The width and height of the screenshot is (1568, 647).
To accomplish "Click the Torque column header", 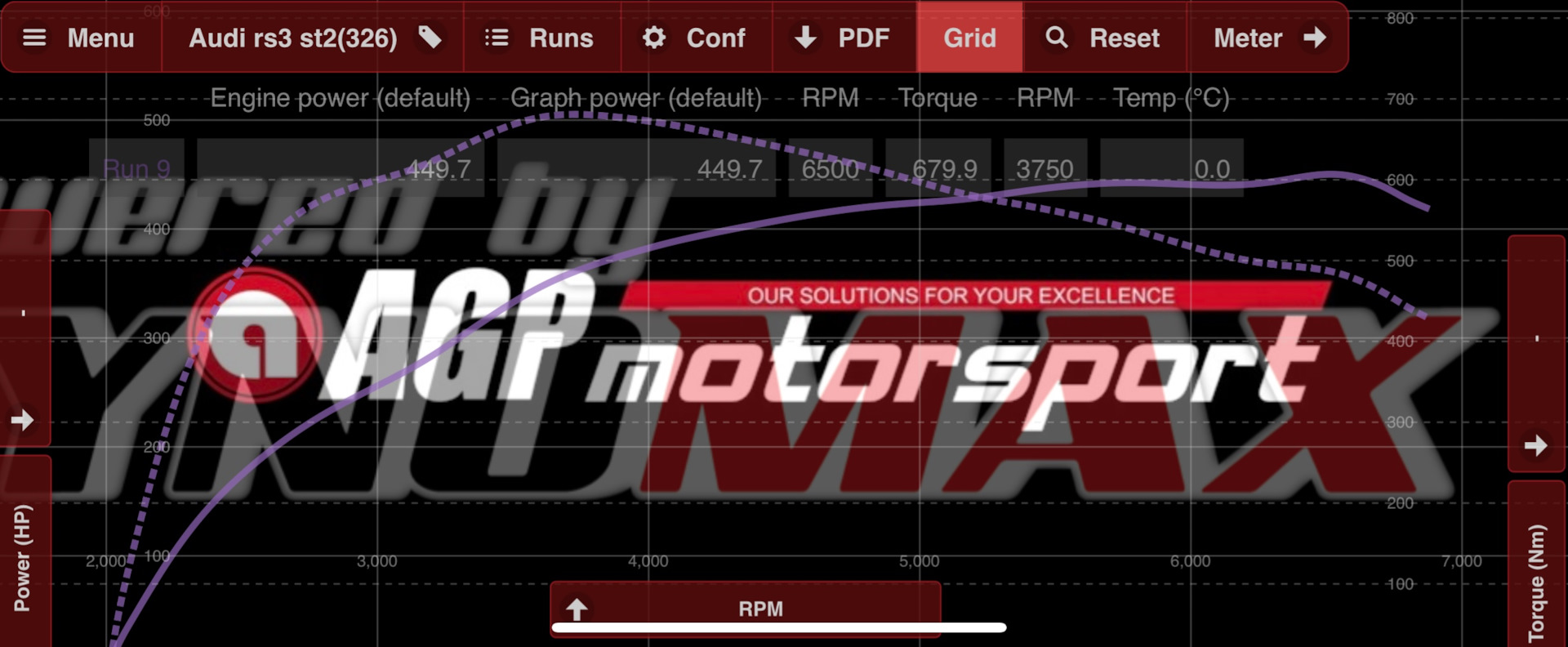I will pyautogui.click(x=938, y=98).
